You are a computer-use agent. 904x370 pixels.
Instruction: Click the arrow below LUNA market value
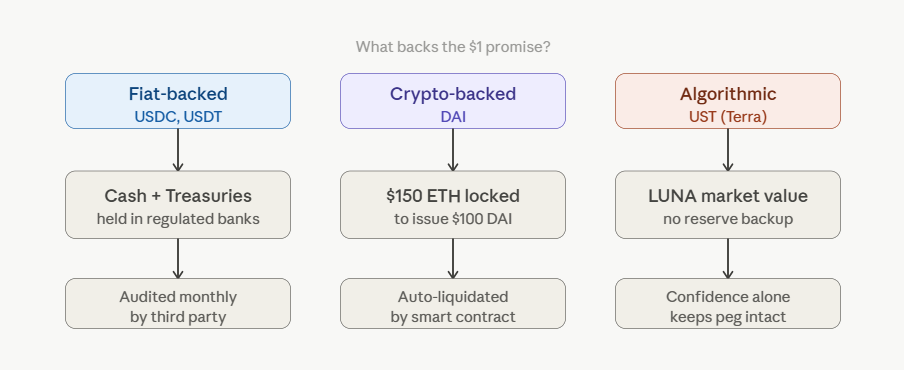[x=728, y=259]
